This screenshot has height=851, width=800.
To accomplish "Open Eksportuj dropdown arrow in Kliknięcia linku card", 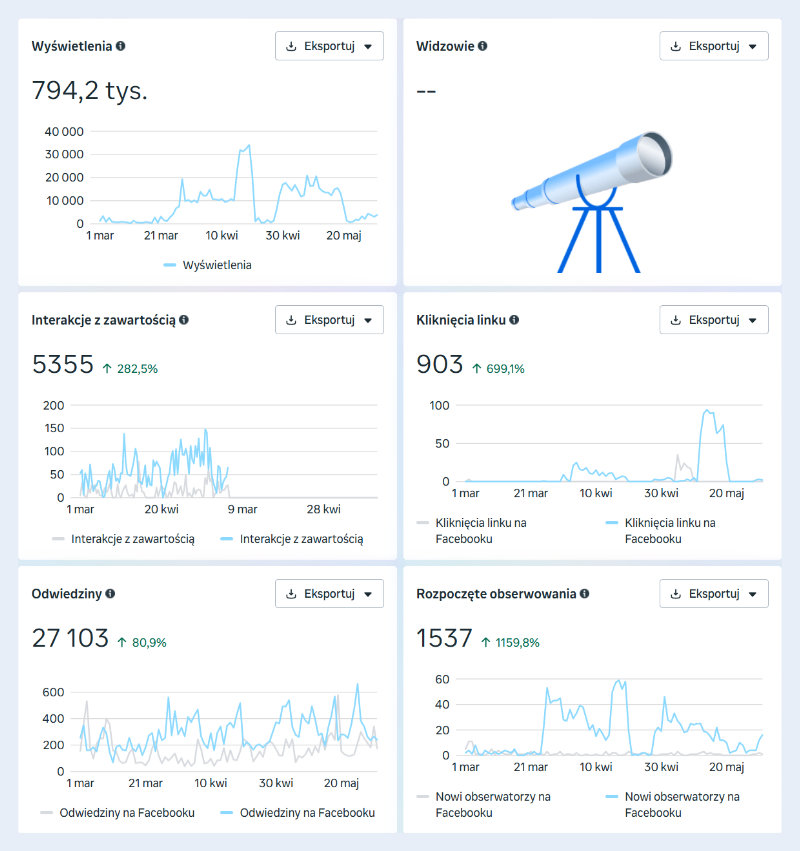I will (752, 320).
